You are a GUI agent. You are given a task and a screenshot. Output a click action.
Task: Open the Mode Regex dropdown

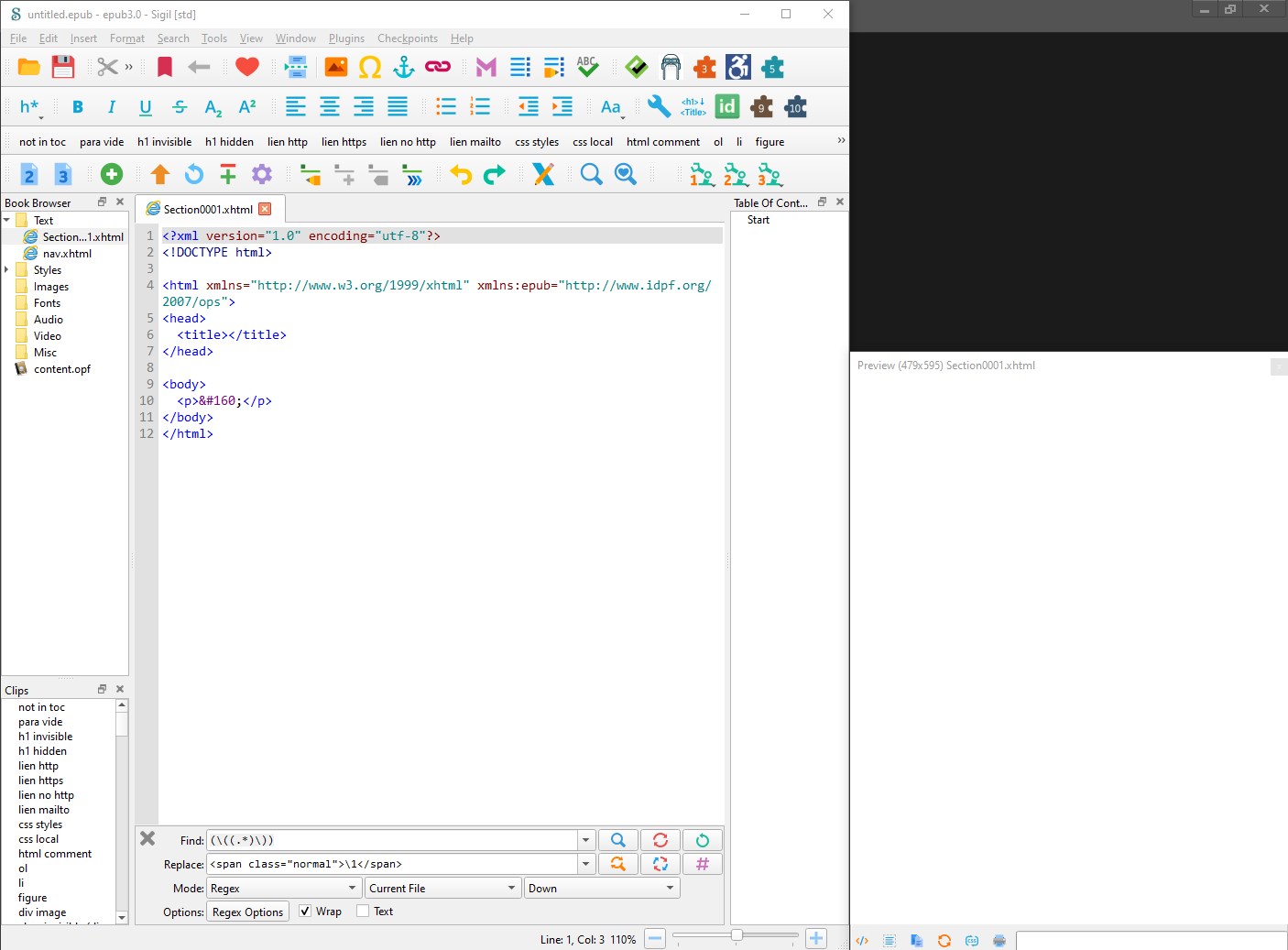(x=283, y=889)
